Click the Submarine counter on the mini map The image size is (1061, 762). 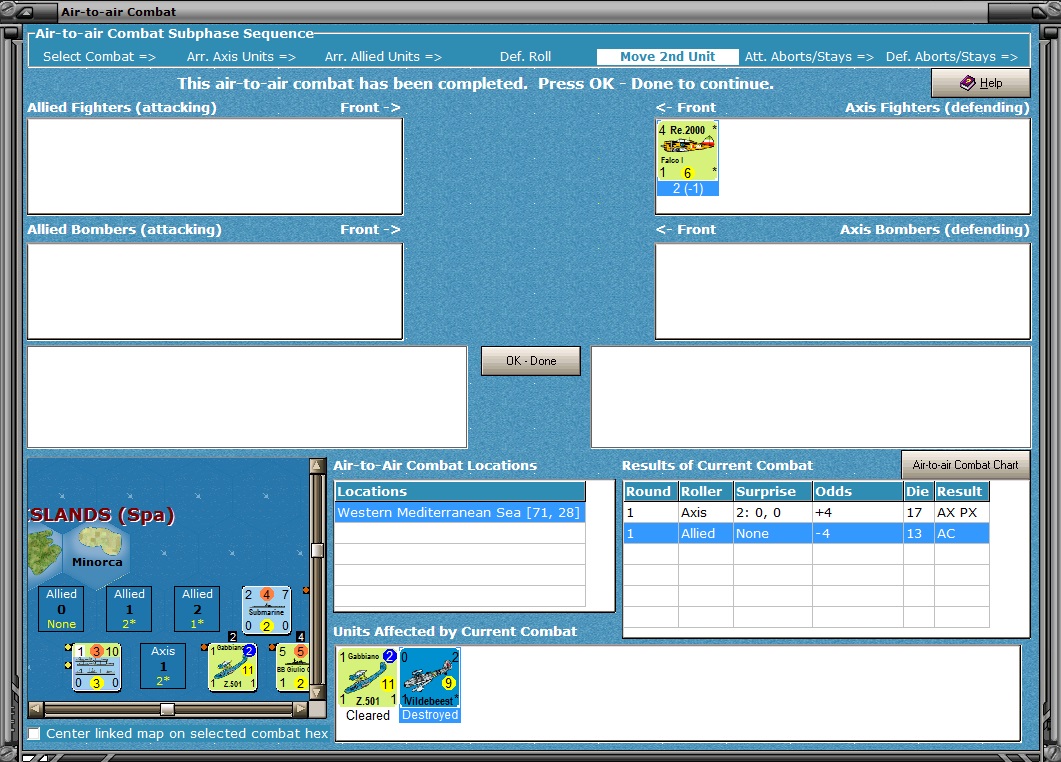[267, 610]
